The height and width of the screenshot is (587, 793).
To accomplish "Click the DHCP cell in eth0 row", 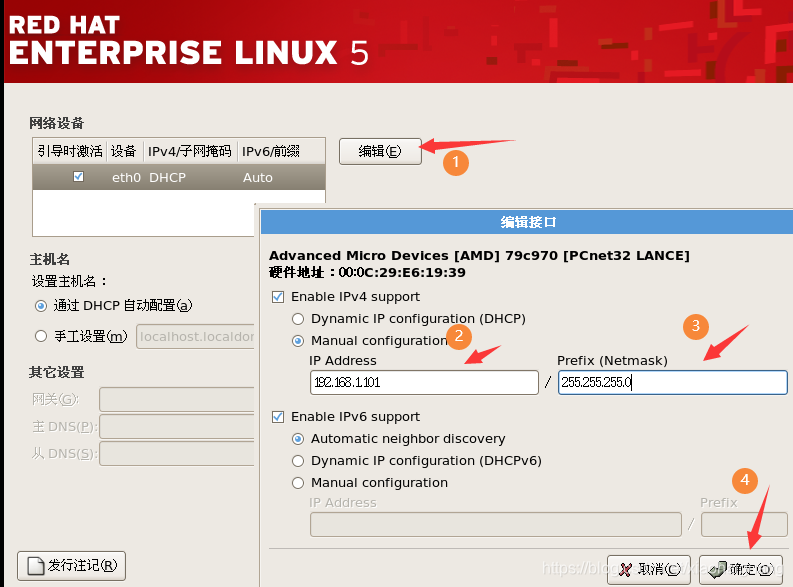I will pos(167,177).
